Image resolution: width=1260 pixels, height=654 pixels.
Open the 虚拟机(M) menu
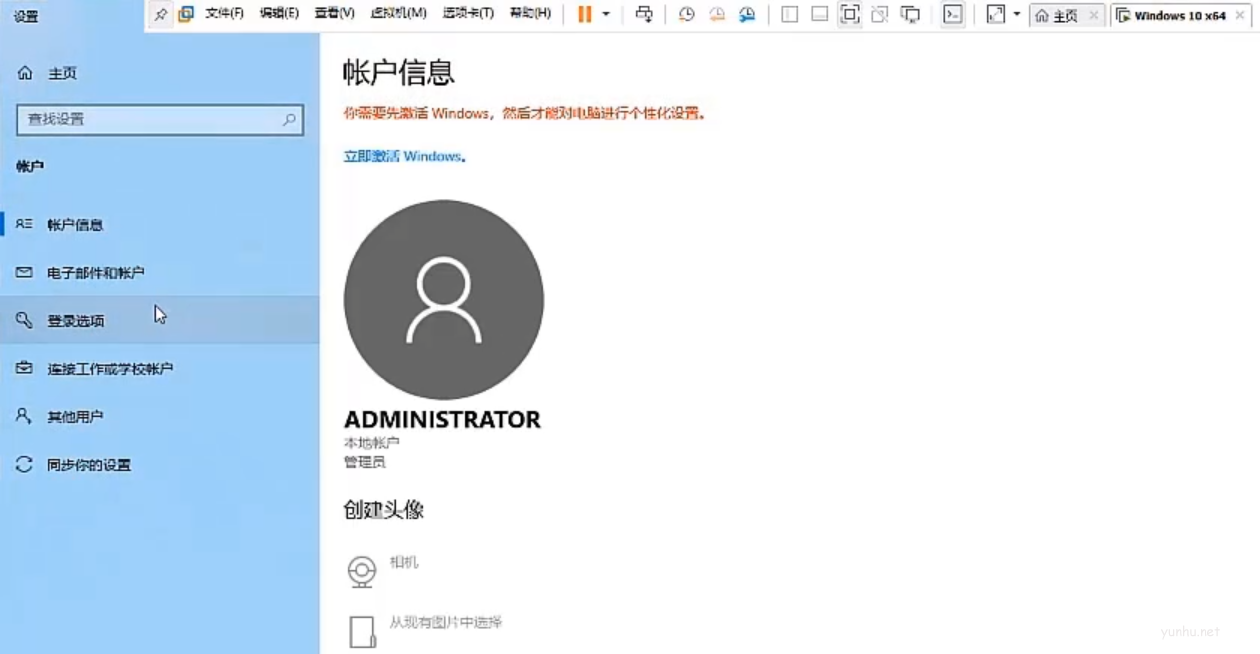coord(399,14)
